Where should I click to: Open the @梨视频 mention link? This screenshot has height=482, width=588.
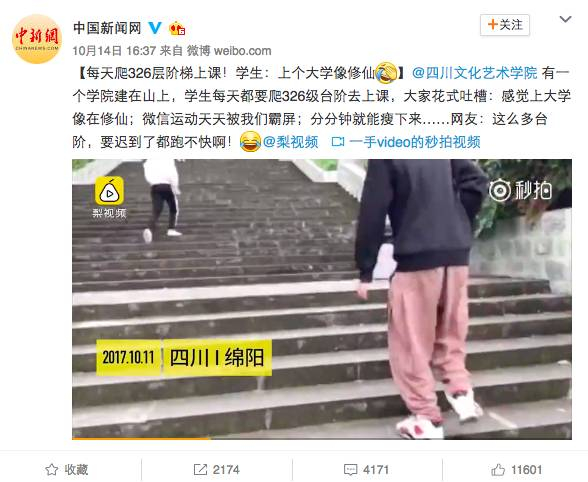[290, 142]
